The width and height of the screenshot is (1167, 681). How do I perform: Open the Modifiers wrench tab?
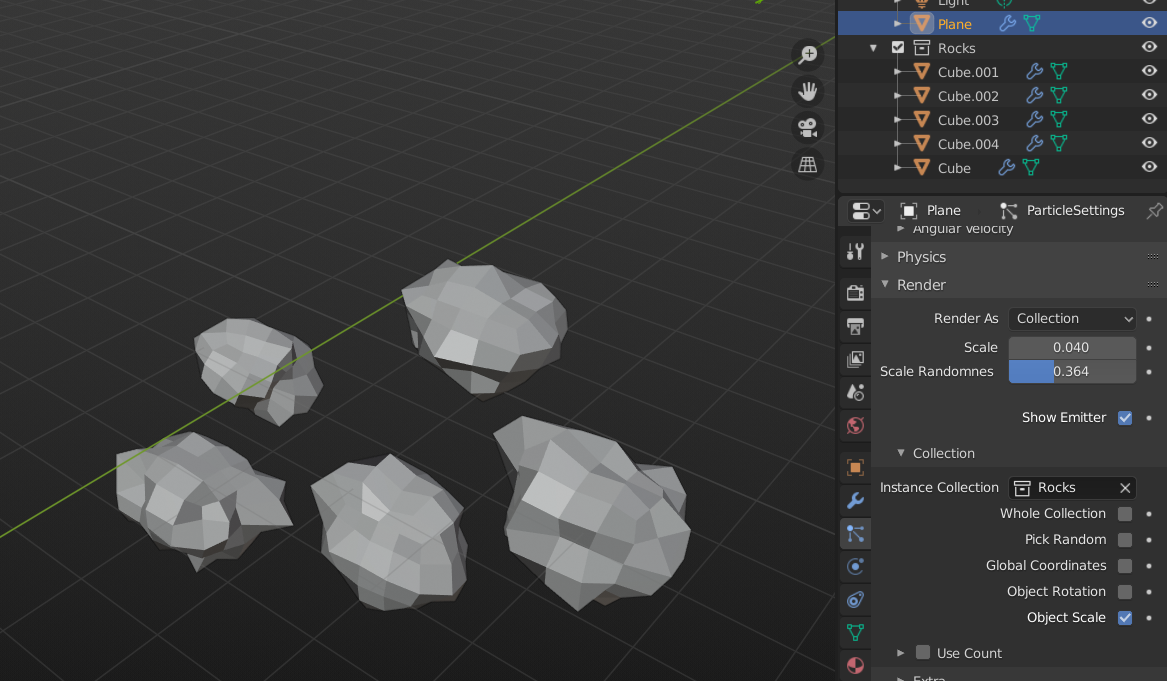[x=855, y=501]
